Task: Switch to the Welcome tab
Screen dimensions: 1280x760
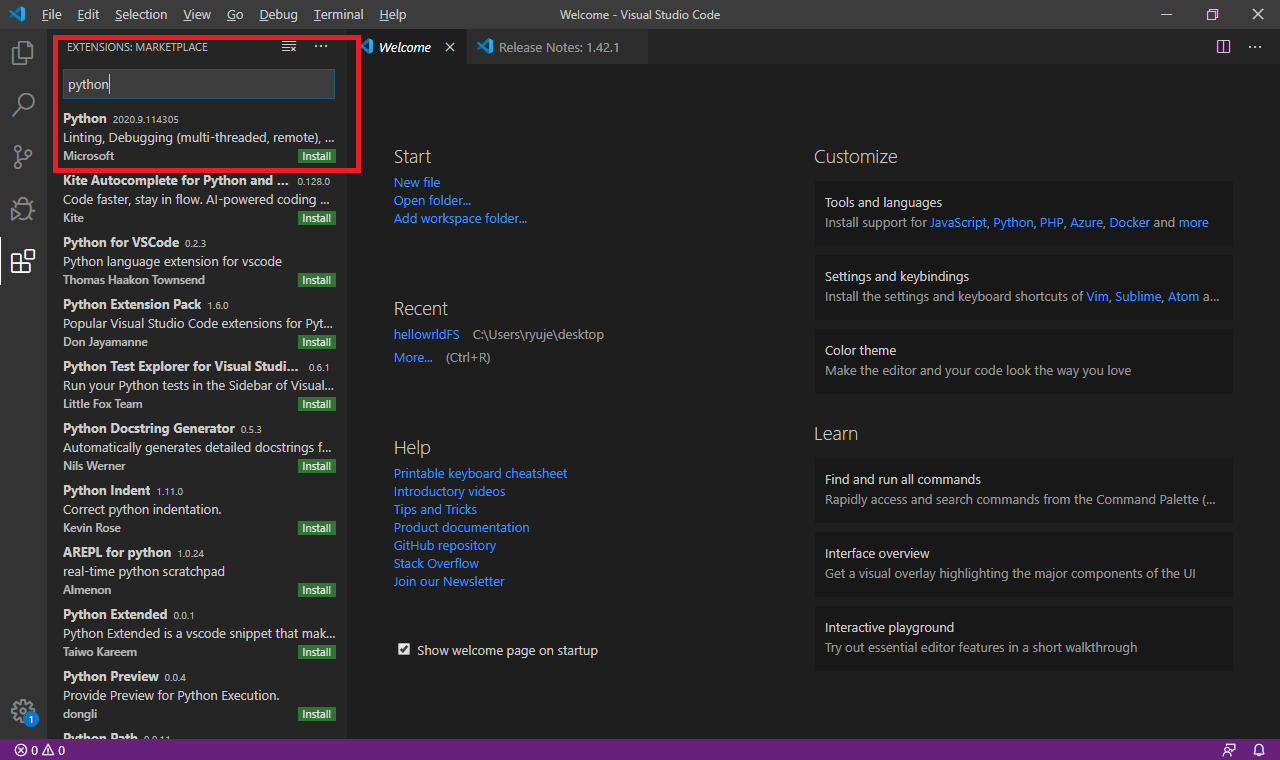Action: point(406,47)
